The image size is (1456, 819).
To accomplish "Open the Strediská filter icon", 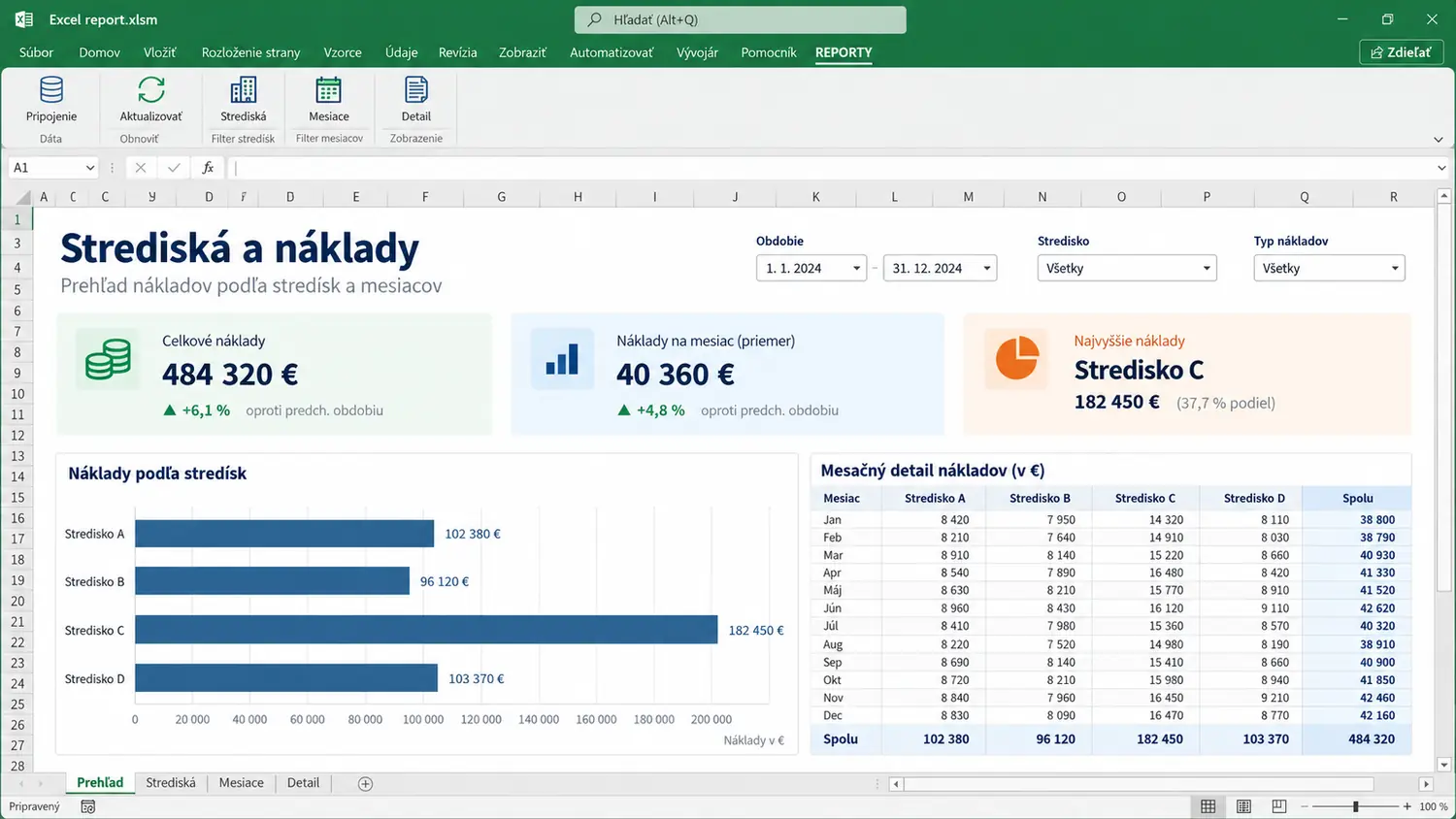I will coord(243,90).
